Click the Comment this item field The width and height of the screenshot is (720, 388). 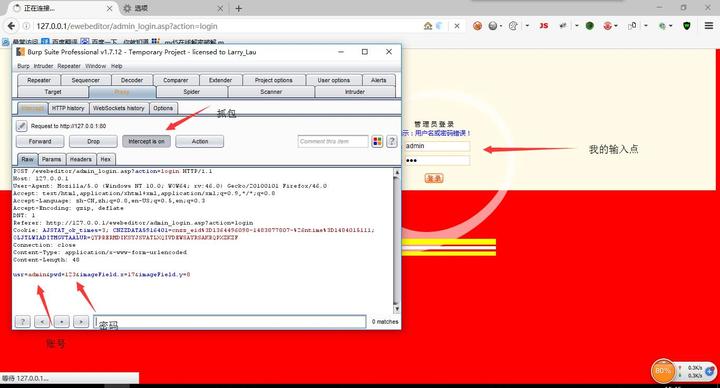click(333, 141)
